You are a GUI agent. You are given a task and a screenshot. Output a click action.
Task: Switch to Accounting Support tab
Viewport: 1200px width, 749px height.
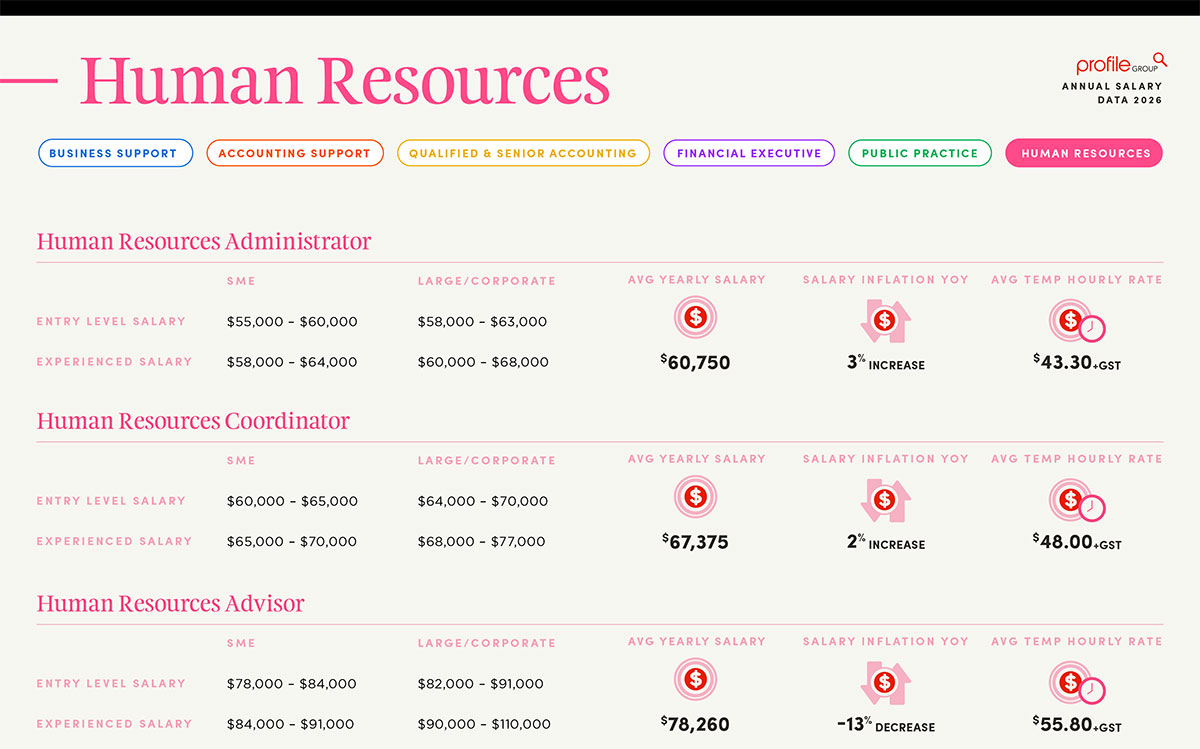pyautogui.click(x=295, y=153)
